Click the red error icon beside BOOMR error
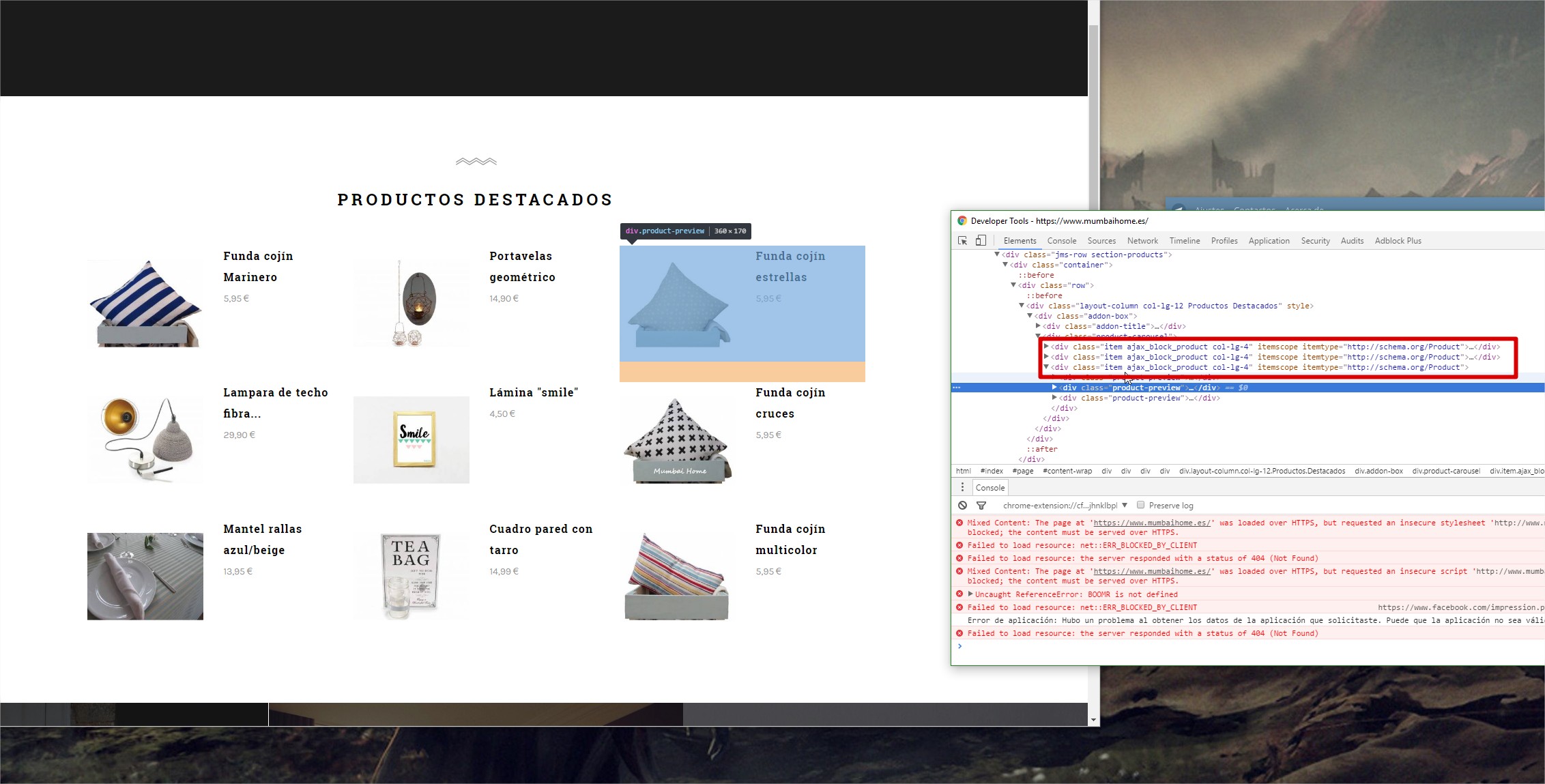The image size is (1545, 784). pos(959,594)
